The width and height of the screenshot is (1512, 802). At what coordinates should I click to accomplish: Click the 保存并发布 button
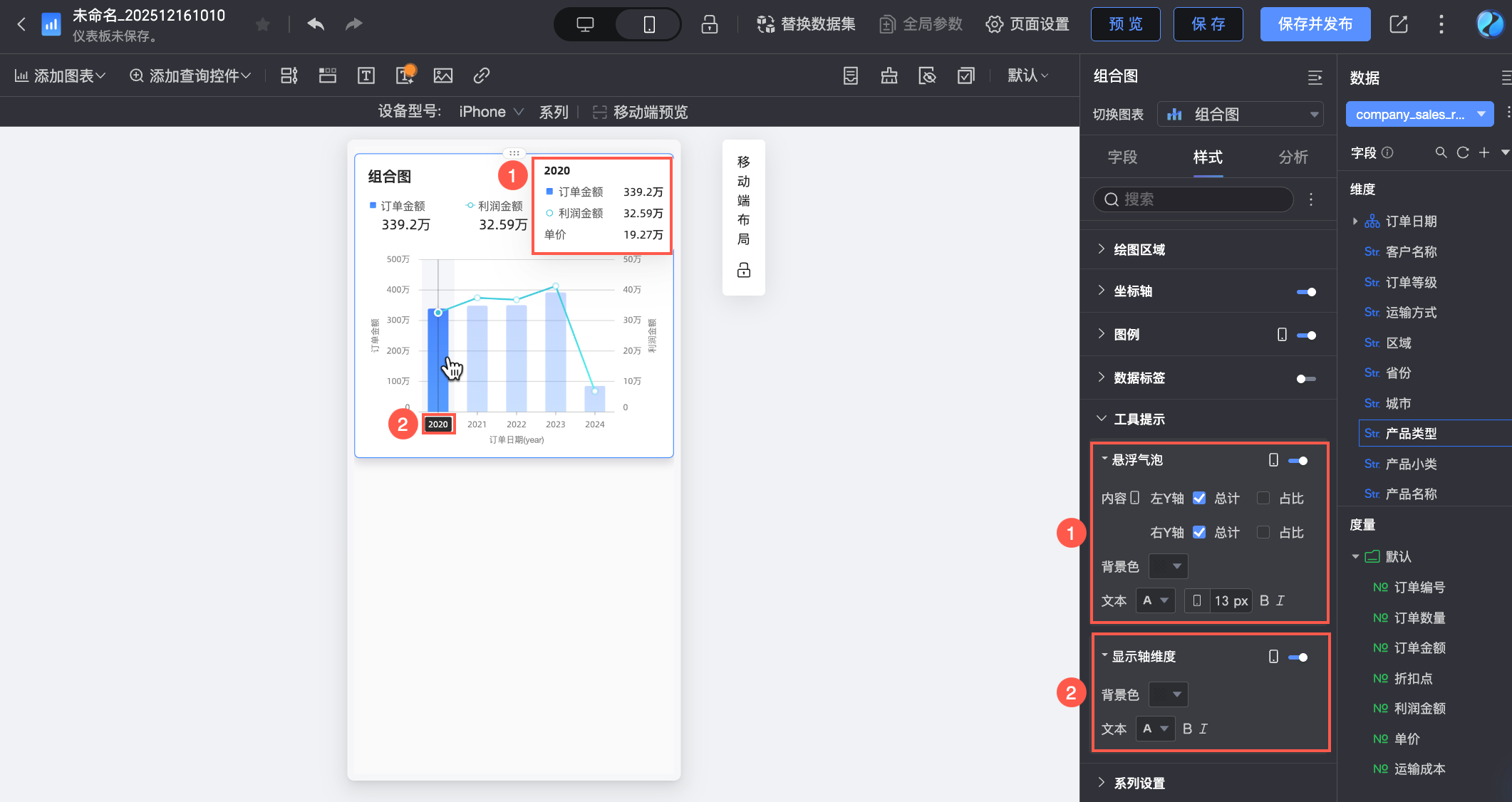(1315, 24)
